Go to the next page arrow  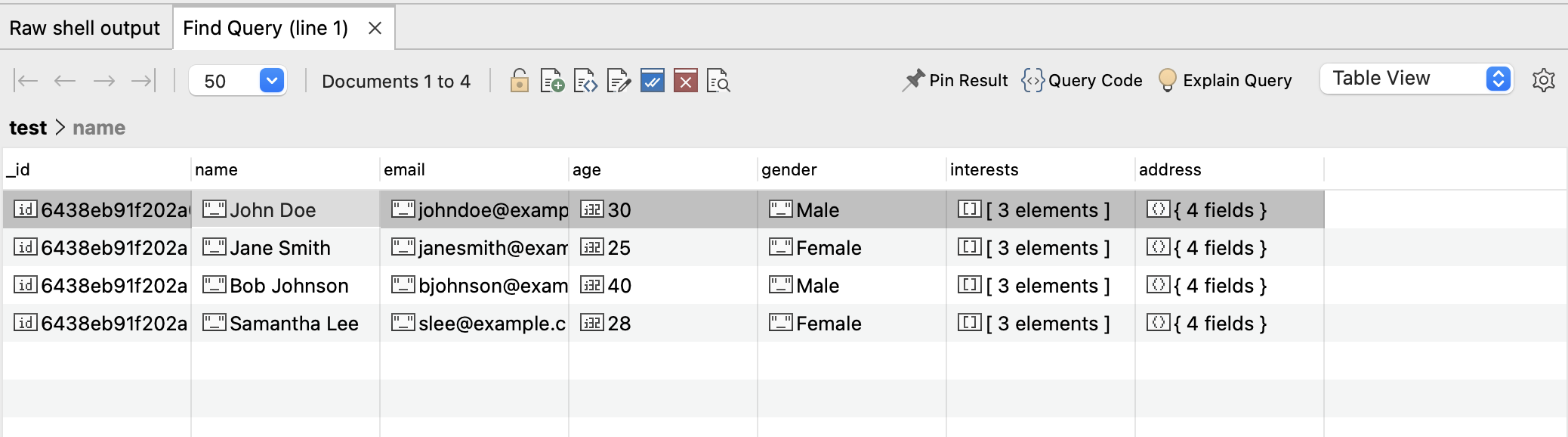click(x=104, y=81)
